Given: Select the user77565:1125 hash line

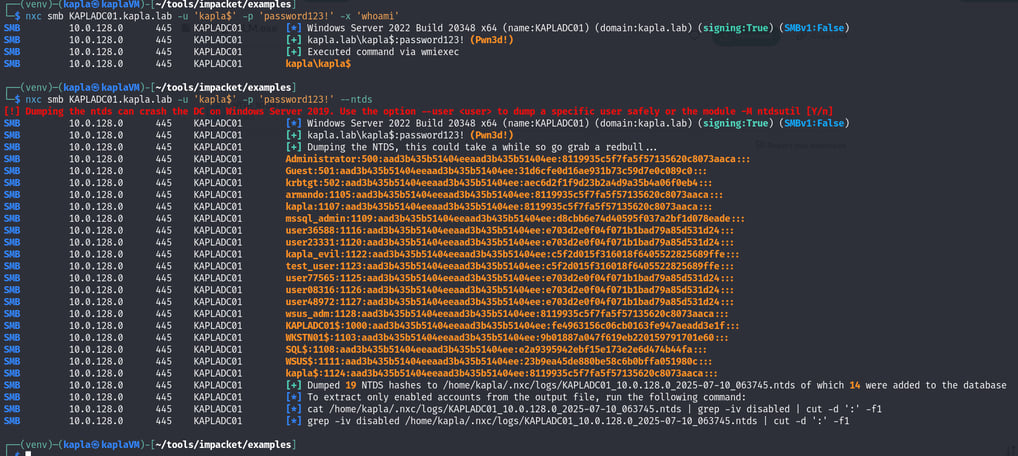Looking at the screenshot, I should tap(508, 279).
